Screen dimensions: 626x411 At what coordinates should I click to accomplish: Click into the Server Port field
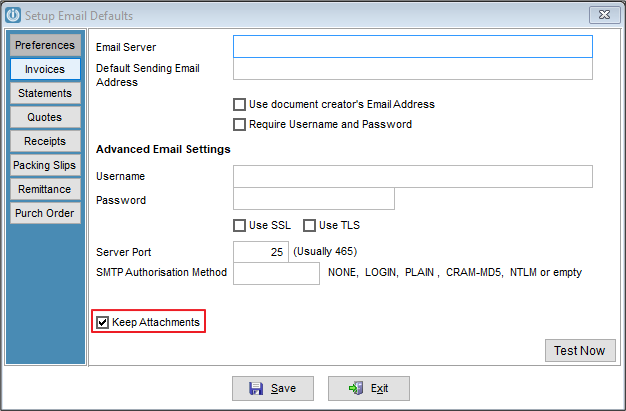[261, 252]
